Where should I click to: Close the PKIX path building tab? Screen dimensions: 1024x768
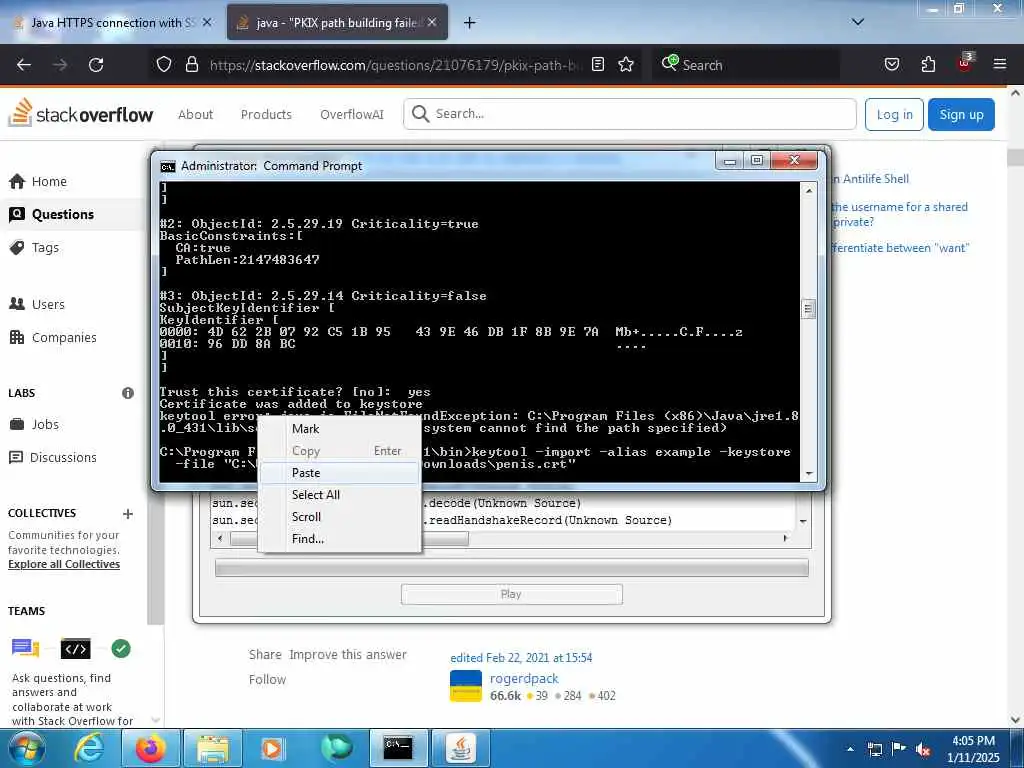[432, 22]
